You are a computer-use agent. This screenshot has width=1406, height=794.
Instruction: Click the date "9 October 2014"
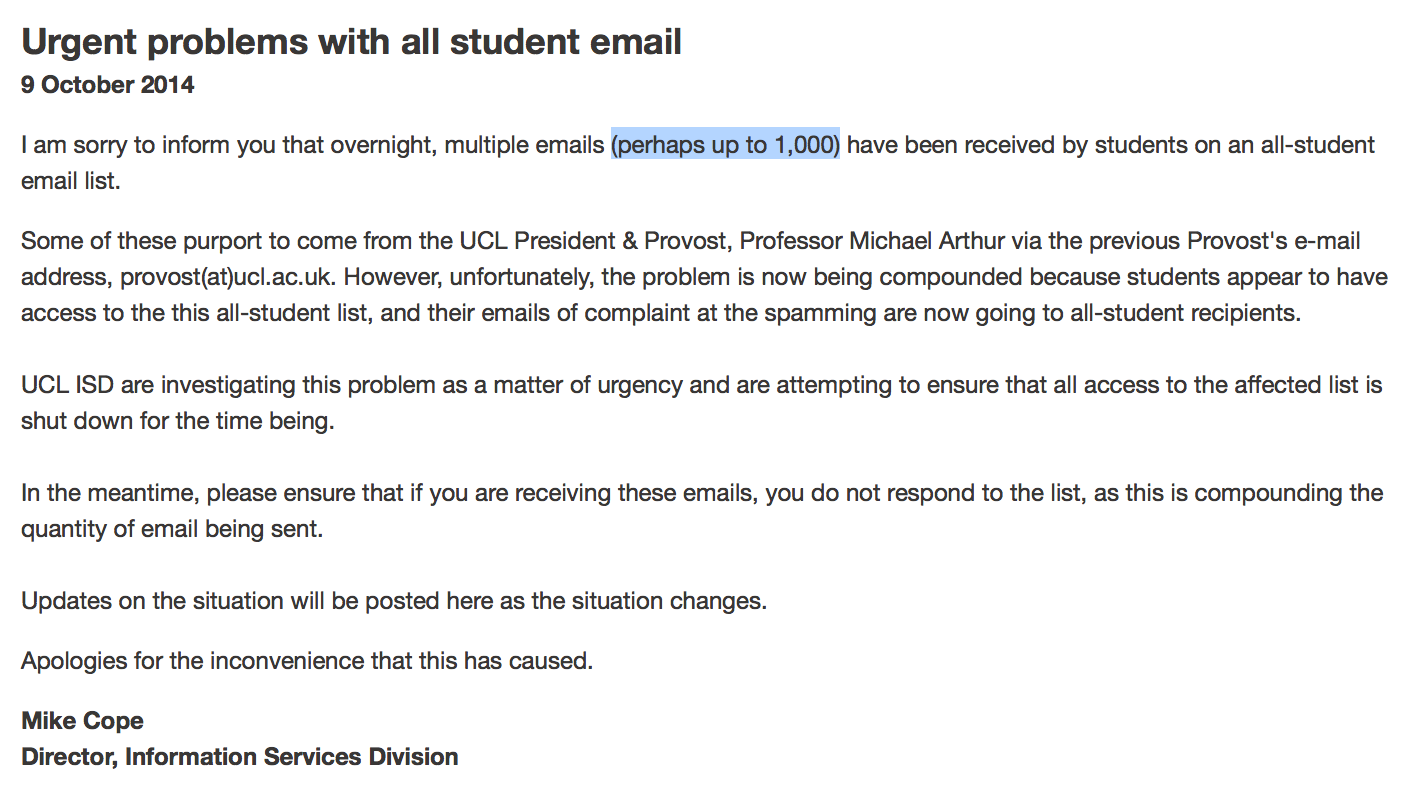pyautogui.click(x=107, y=85)
